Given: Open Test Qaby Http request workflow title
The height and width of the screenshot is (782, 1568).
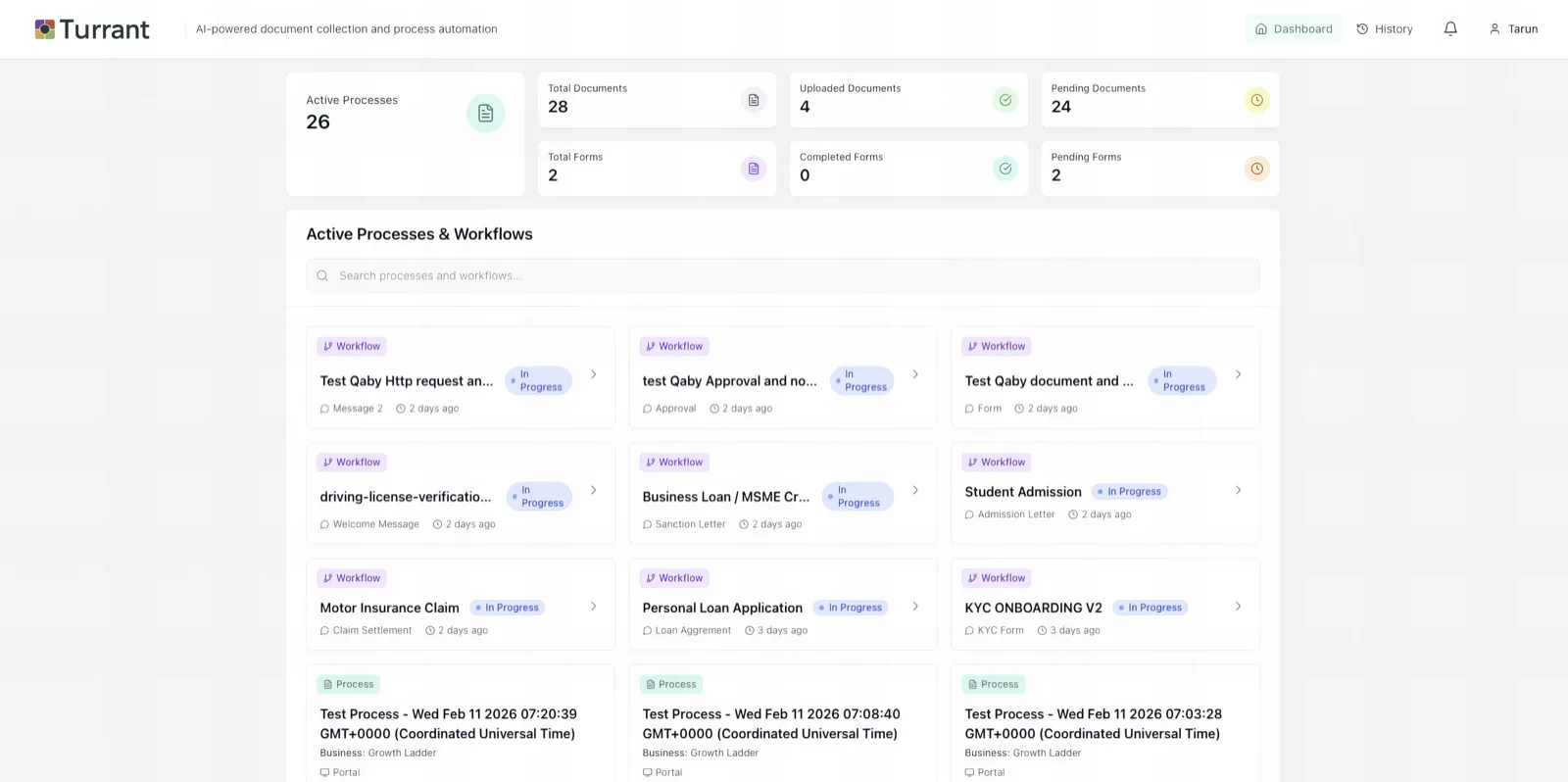Looking at the screenshot, I should (407, 381).
